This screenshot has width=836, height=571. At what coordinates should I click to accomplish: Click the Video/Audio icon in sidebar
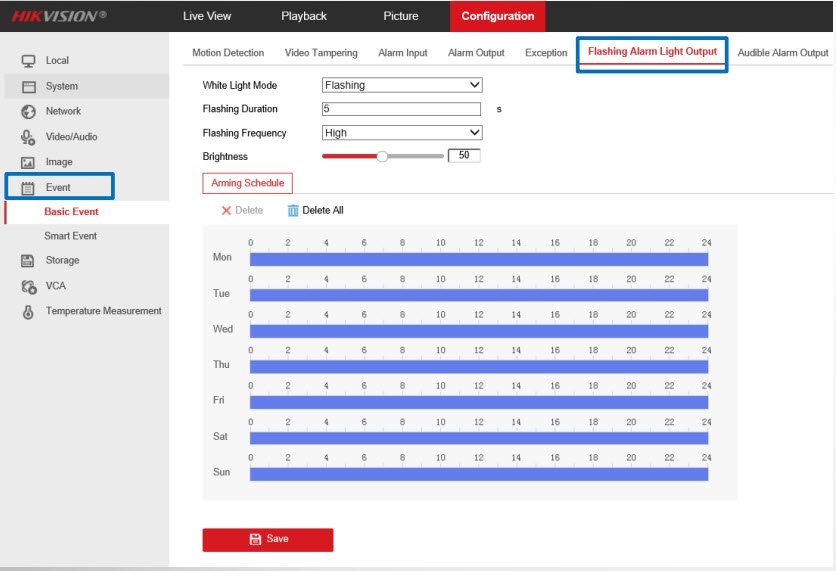pyautogui.click(x=28, y=137)
